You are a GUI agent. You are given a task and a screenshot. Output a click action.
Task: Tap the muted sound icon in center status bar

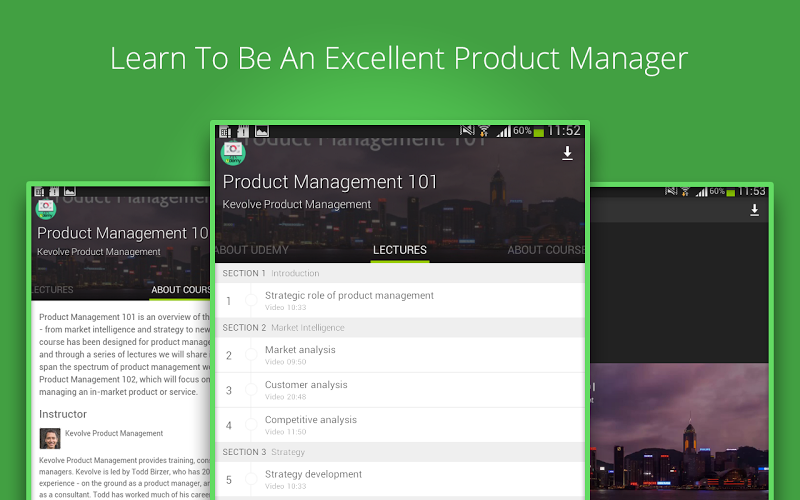[467, 131]
